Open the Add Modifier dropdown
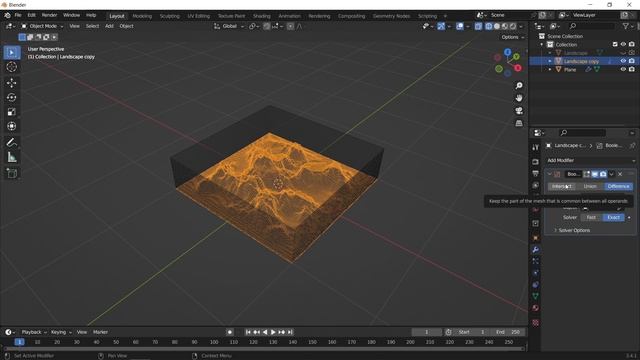This screenshot has height=360, width=640. coord(591,160)
